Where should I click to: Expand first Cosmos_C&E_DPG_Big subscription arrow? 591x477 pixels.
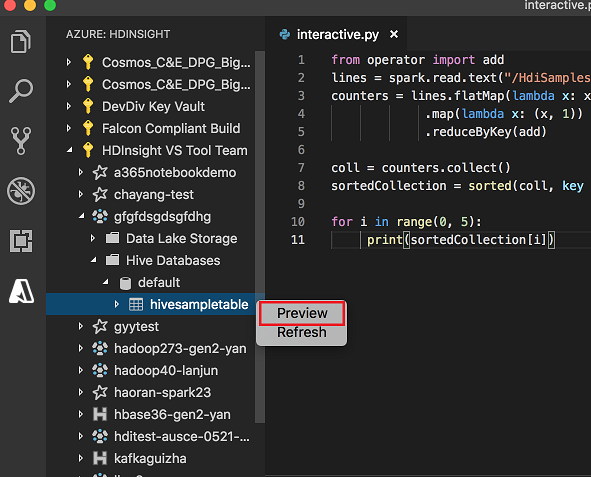click(69, 62)
